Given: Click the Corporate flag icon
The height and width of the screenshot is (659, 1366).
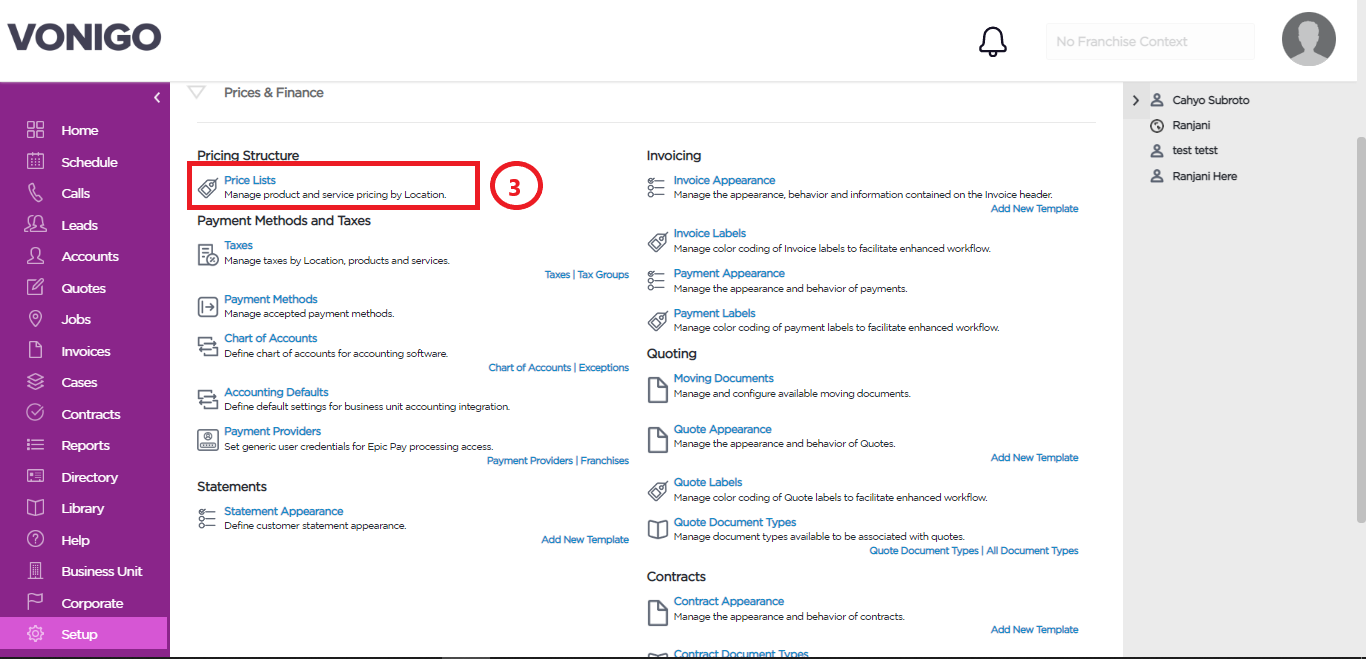Looking at the screenshot, I should [x=36, y=602].
